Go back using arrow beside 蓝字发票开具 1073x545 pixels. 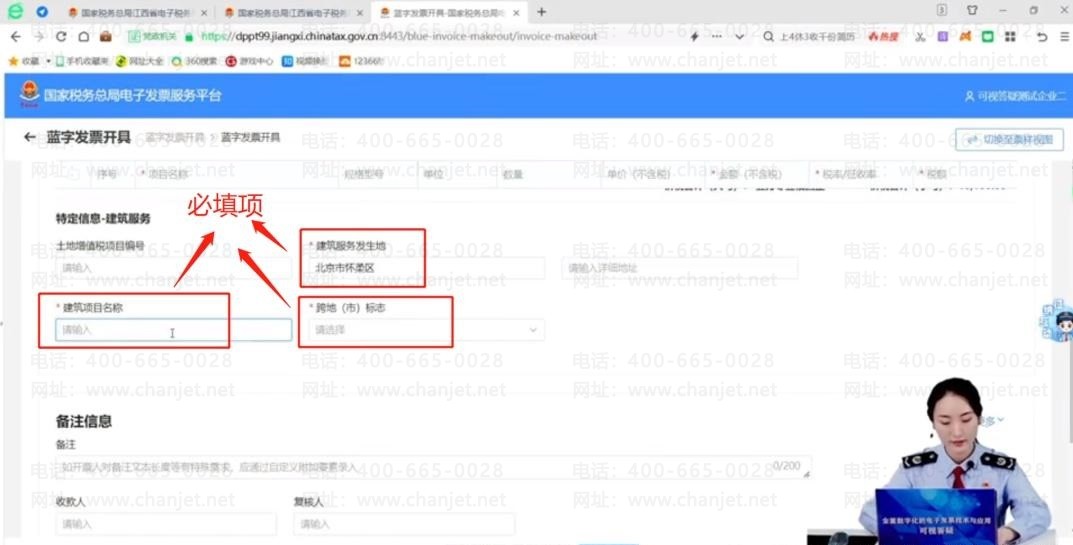click(x=29, y=137)
